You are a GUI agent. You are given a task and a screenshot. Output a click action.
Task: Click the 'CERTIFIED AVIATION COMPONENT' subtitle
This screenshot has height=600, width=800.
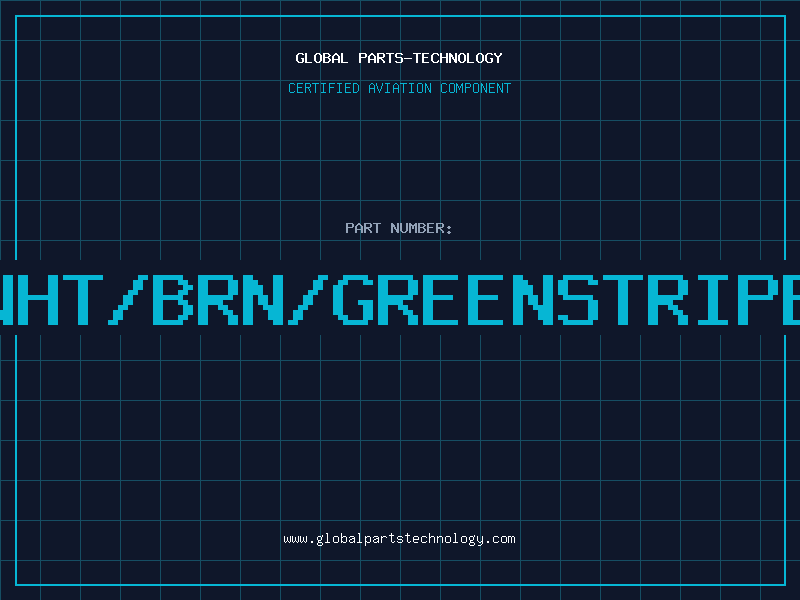tap(399, 88)
